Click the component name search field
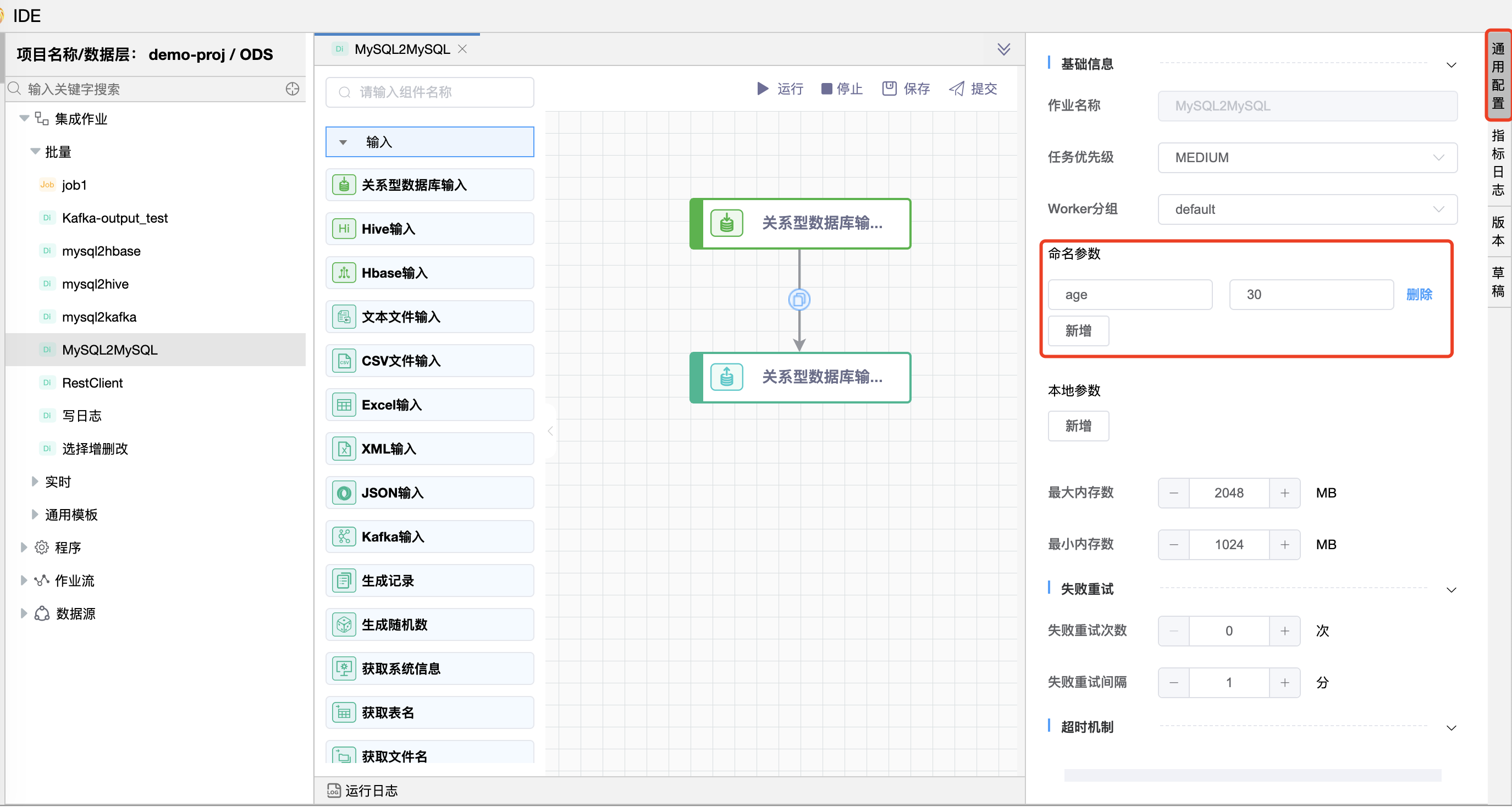This screenshot has height=807, width=1512. coord(429,92)
